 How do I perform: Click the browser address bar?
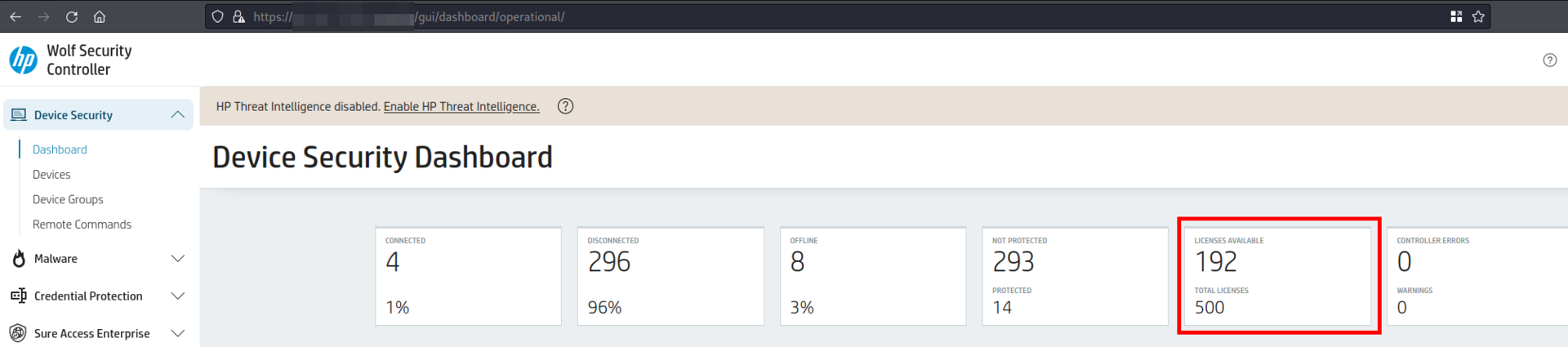pyautogui.click(x=817, y=16)
